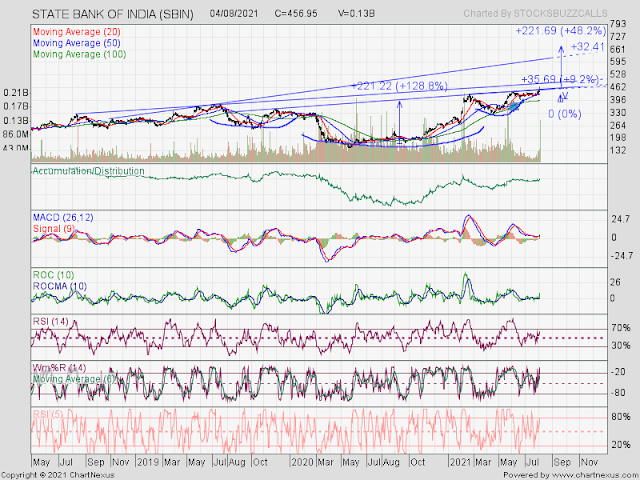The width and height of the screenshot is (640, 480).
Task: Click the +221.69 (+48.2%) projection label
Action: pos(560,31)
